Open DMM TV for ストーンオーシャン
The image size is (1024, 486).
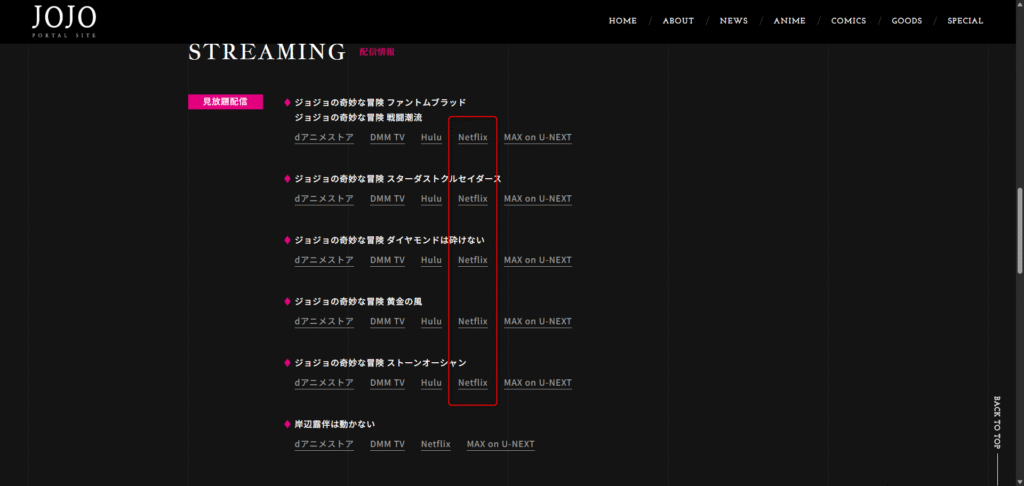387,383
